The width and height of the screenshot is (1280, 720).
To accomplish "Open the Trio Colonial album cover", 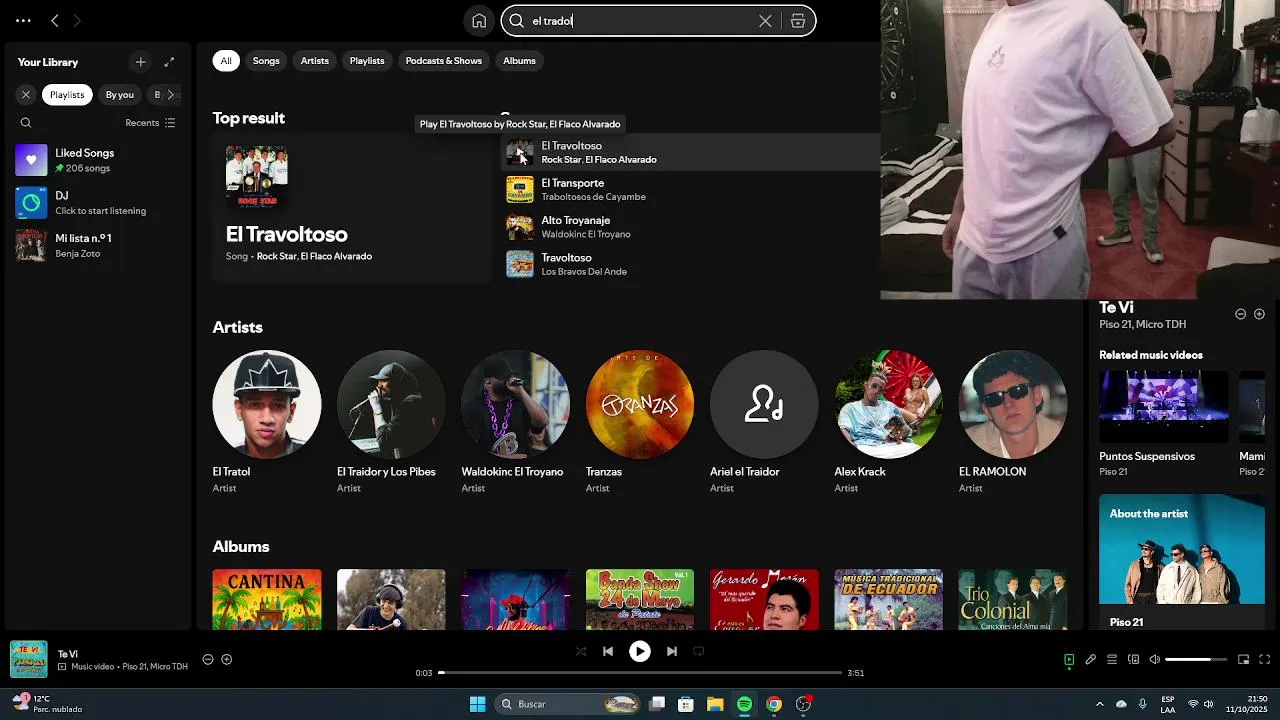I will pyautogui.click(x=1013, y=599).
